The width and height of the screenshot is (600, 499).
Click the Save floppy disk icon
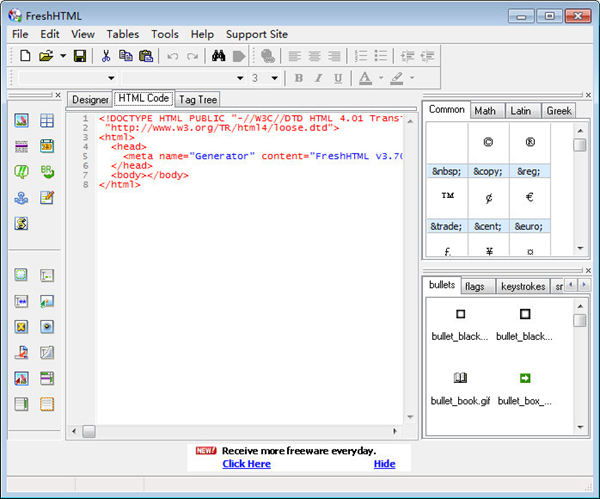[79, 56]
